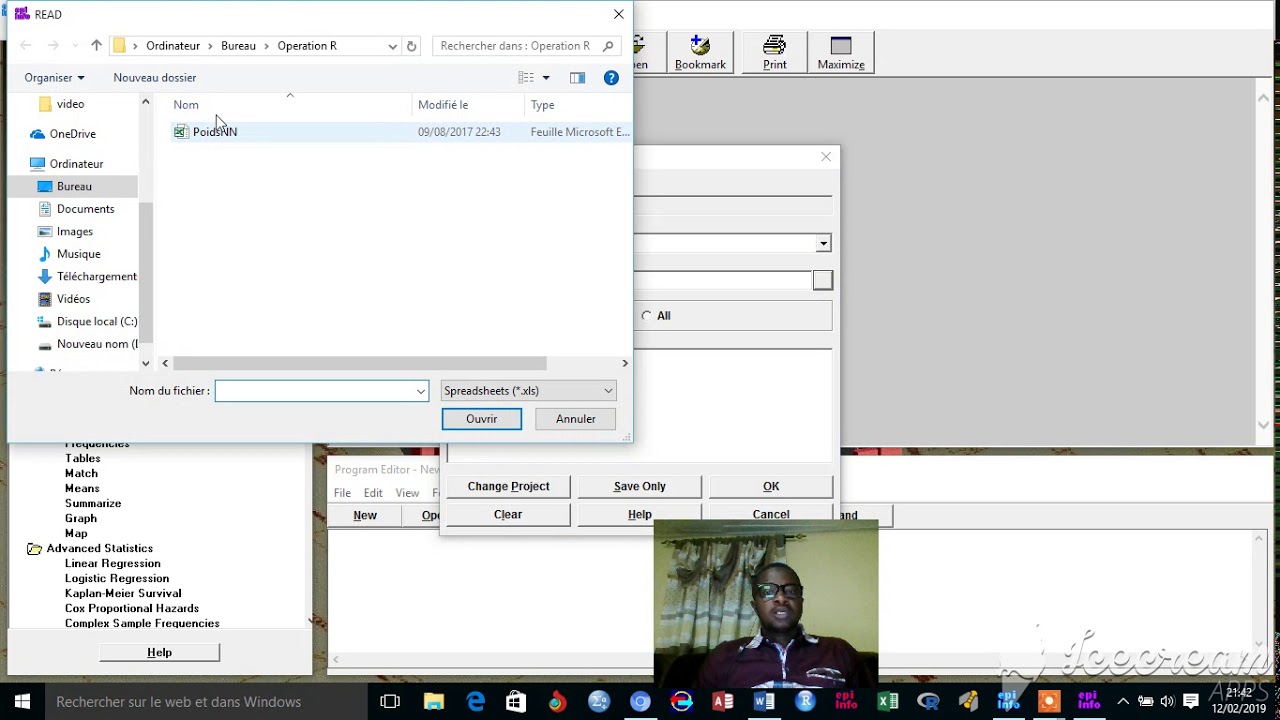Click the Ouvrir button
The width and height of the screenshot is (1280, 720).
pos(481,419)
